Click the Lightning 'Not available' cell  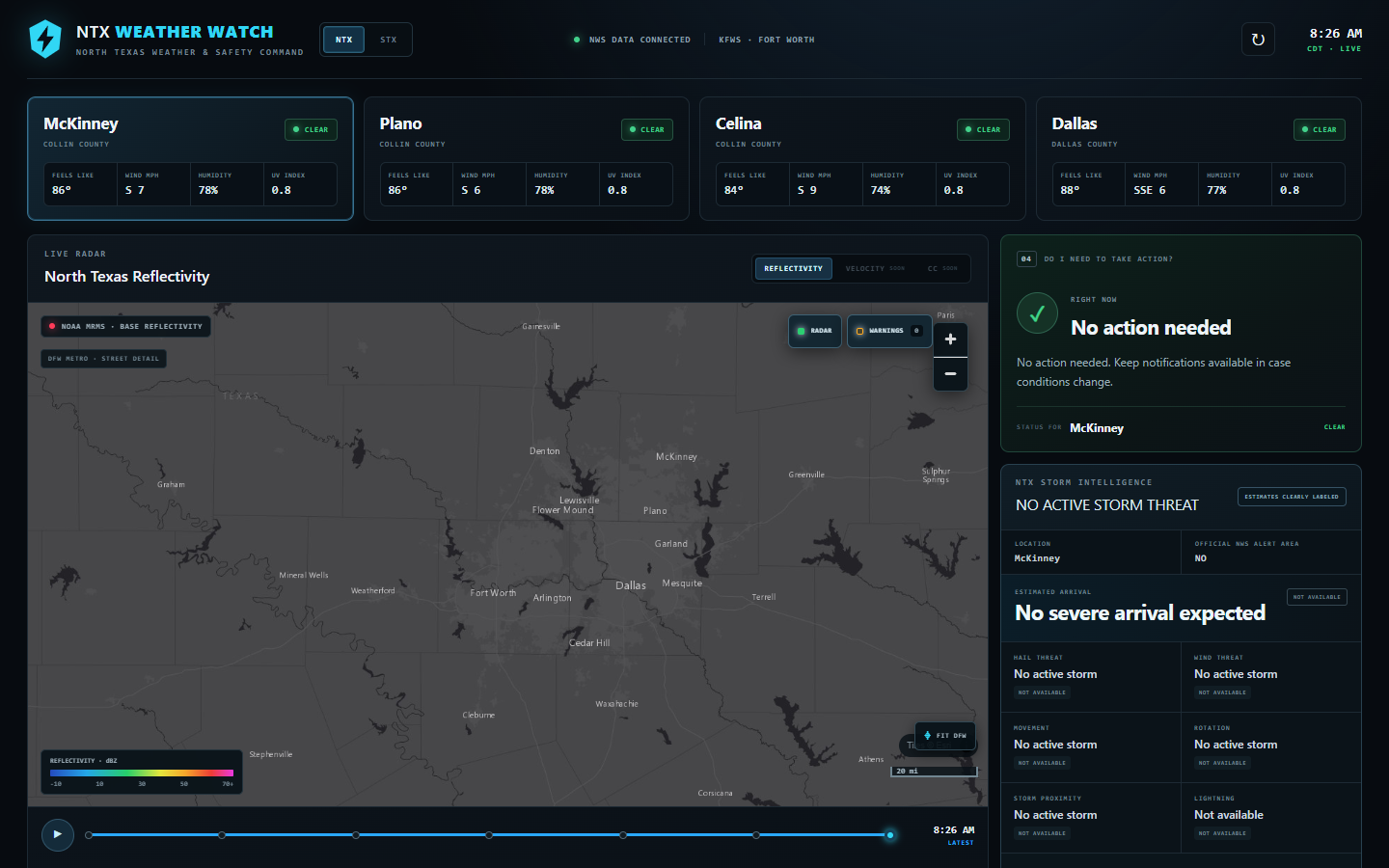point(1271,818)
